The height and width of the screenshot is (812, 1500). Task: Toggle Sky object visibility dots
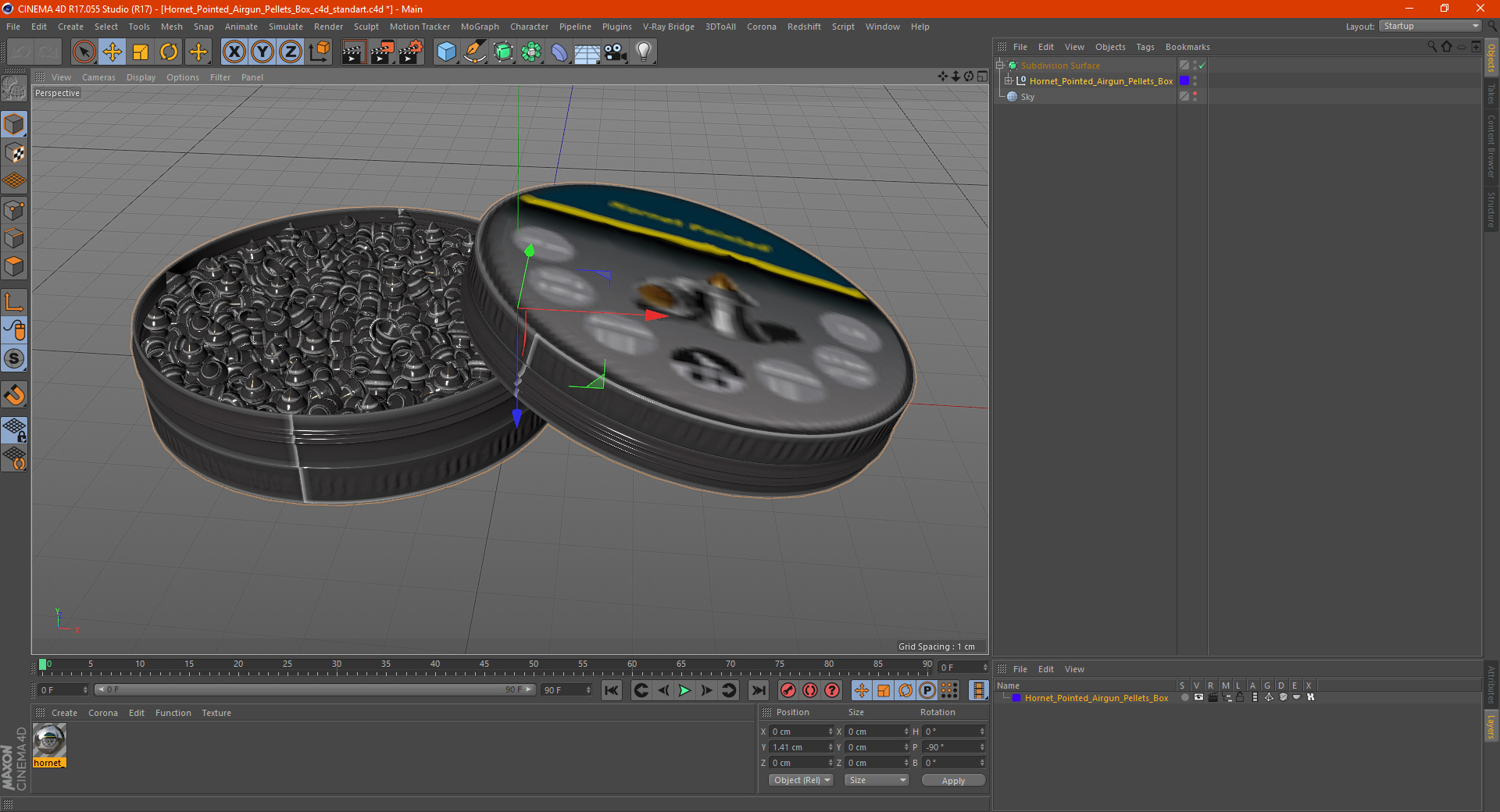[1195, 96]
